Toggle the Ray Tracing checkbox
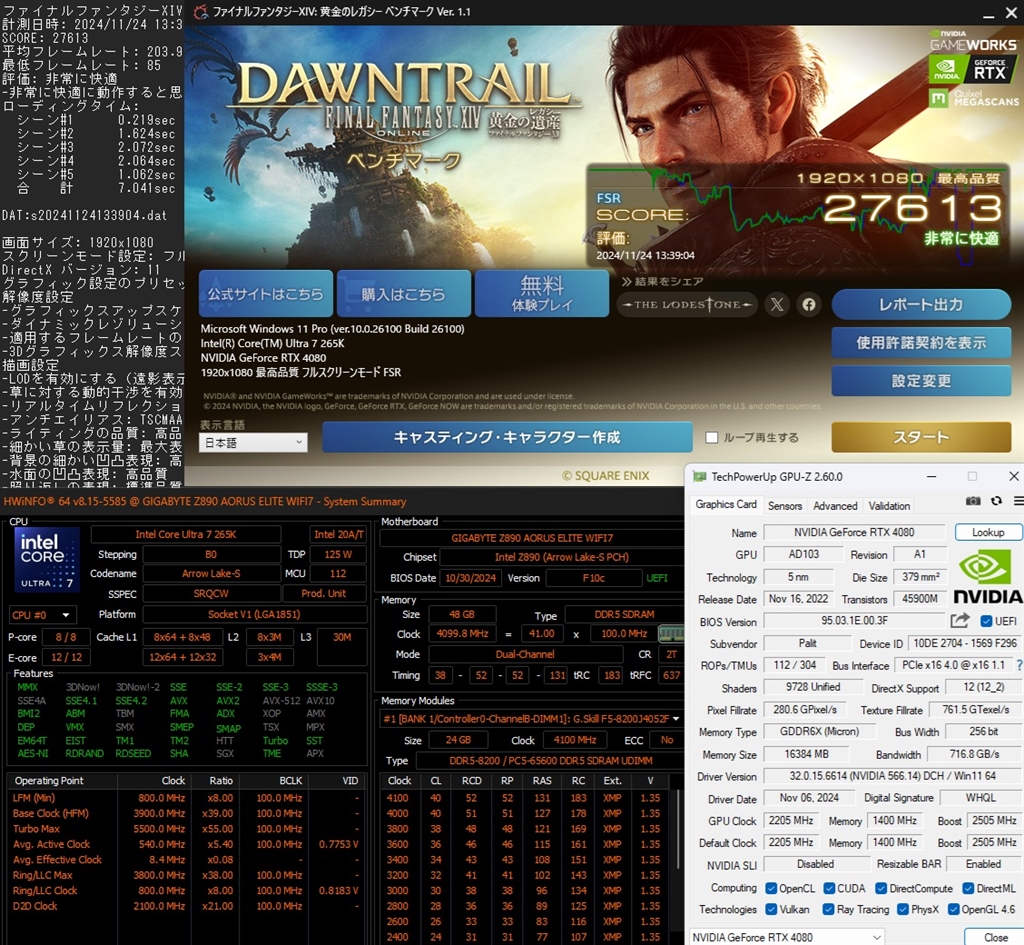 click(828, 909)
